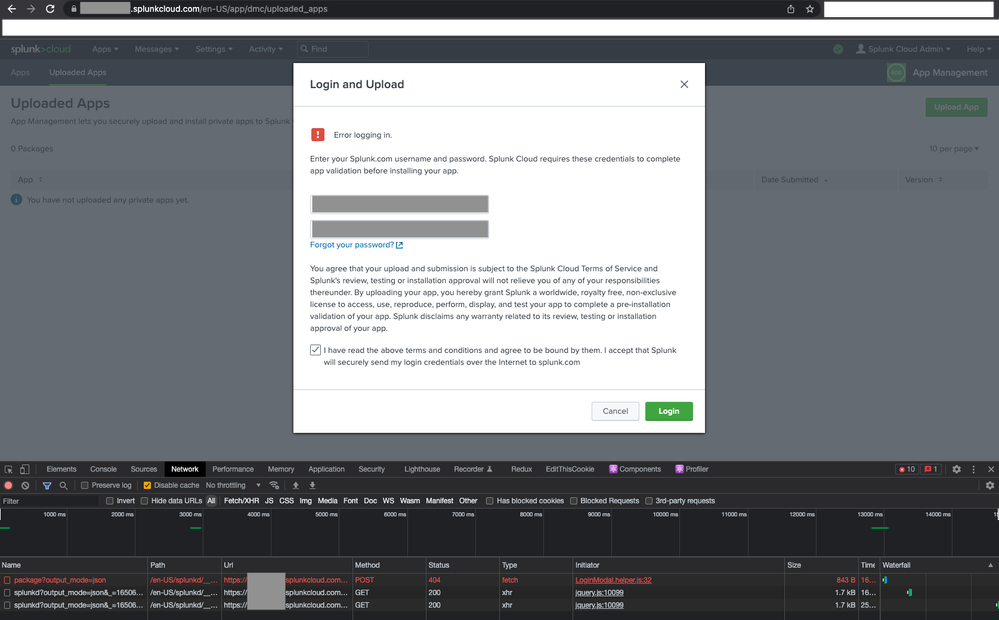999x620 pixels.
Task: Switch to the Sources tab
Action: pyautogui.click(x=144, y=469)
